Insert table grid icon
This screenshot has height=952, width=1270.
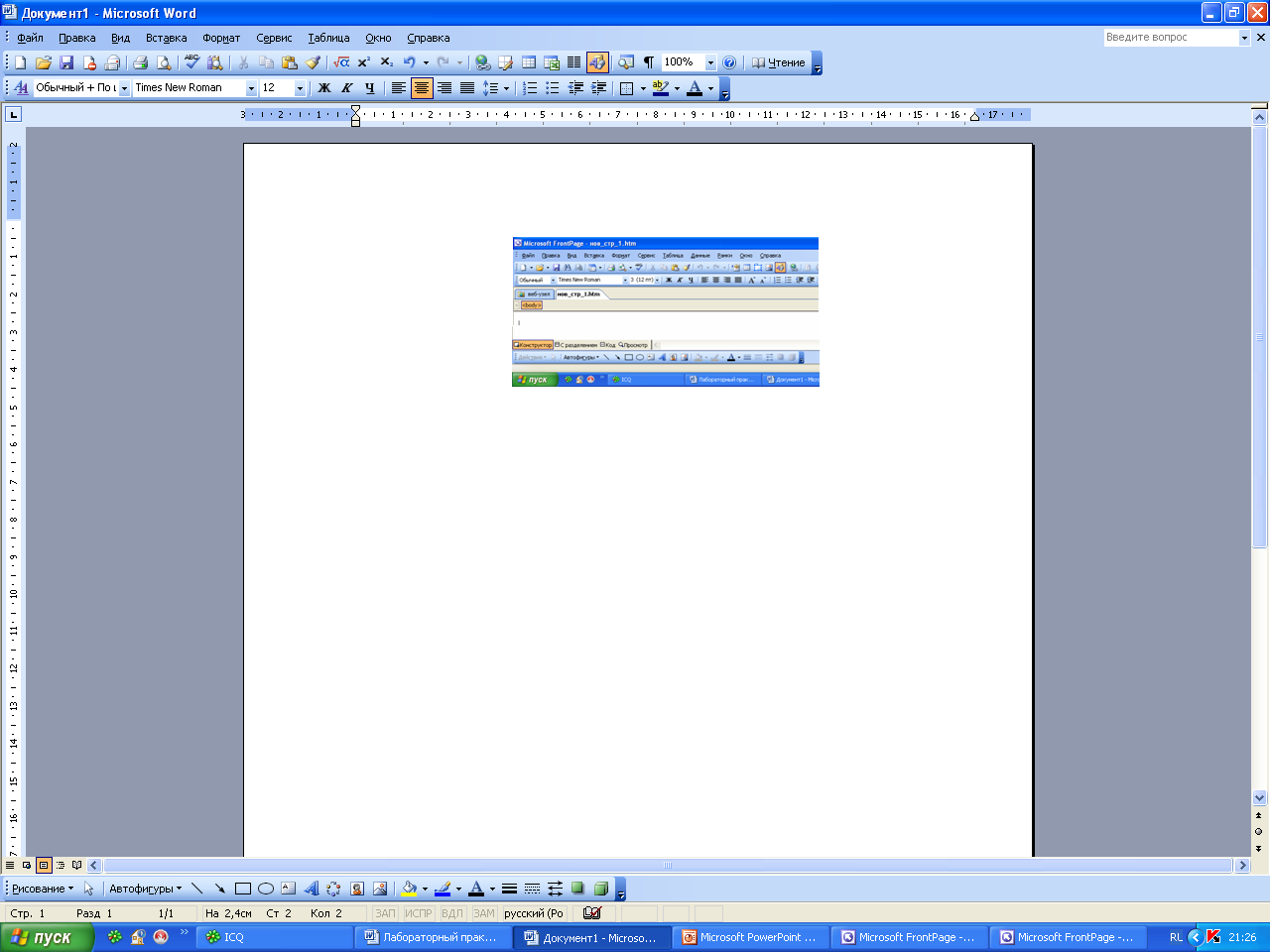click(529, 62)
